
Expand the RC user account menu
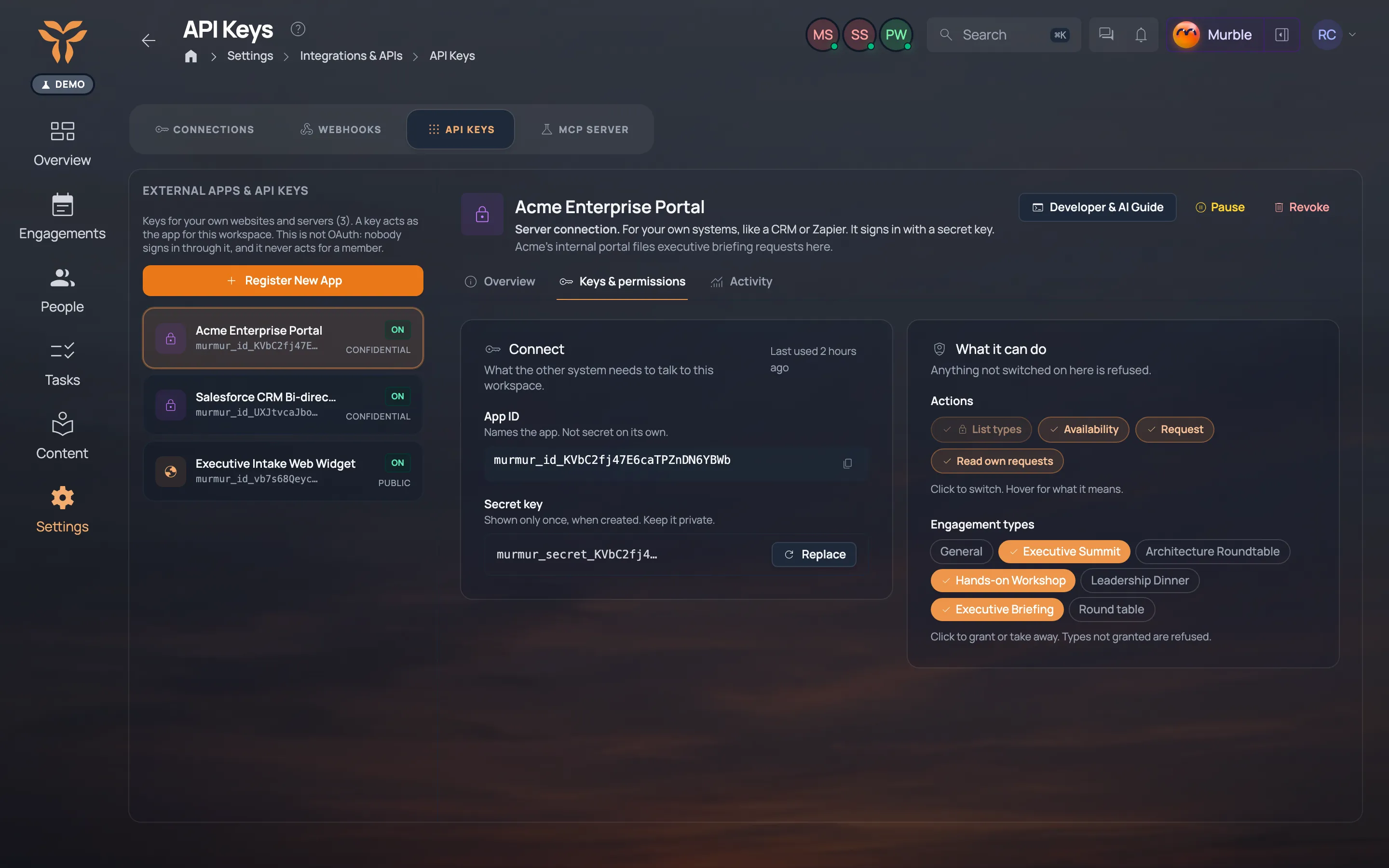[1334, 35]
